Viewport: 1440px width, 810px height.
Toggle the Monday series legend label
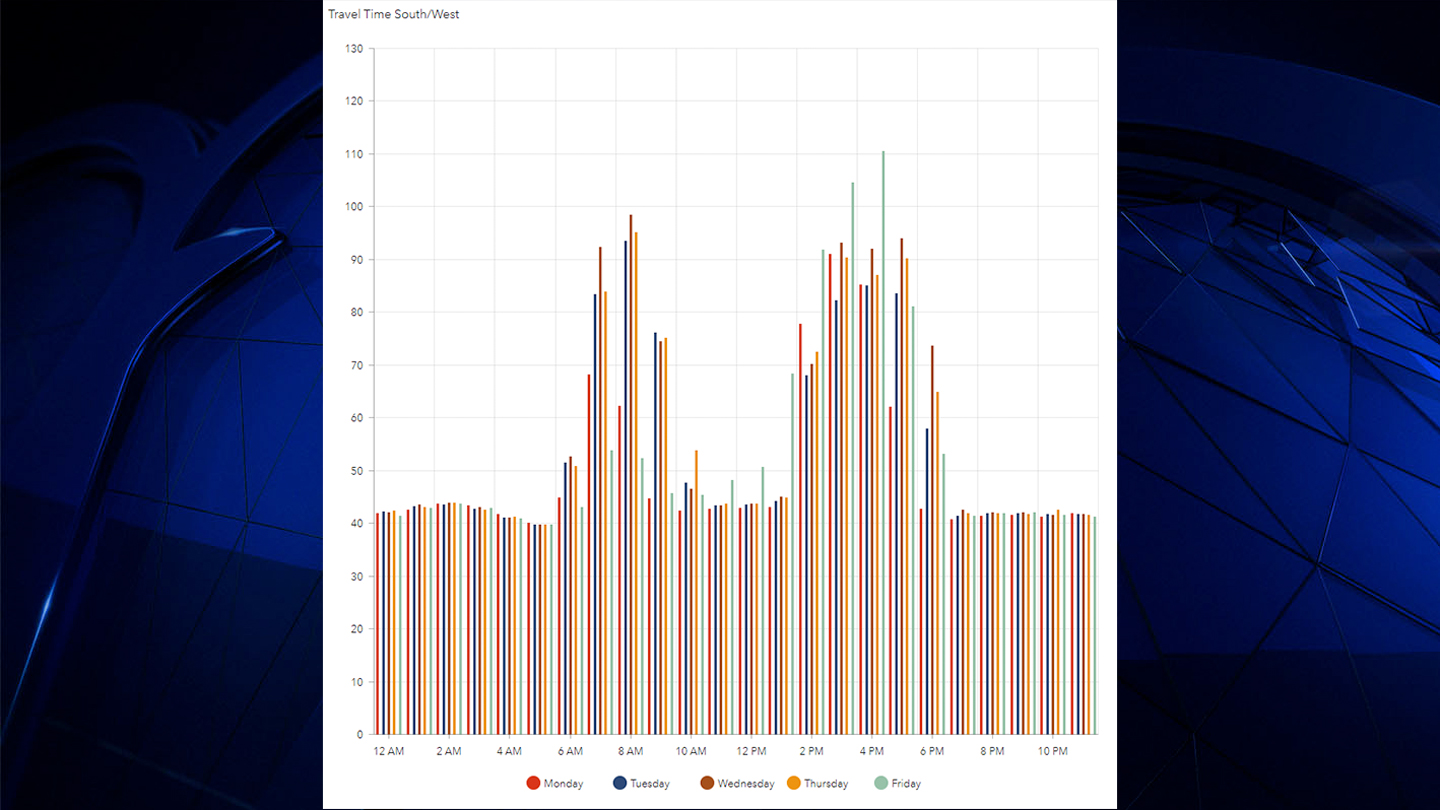tap(563, 784)
